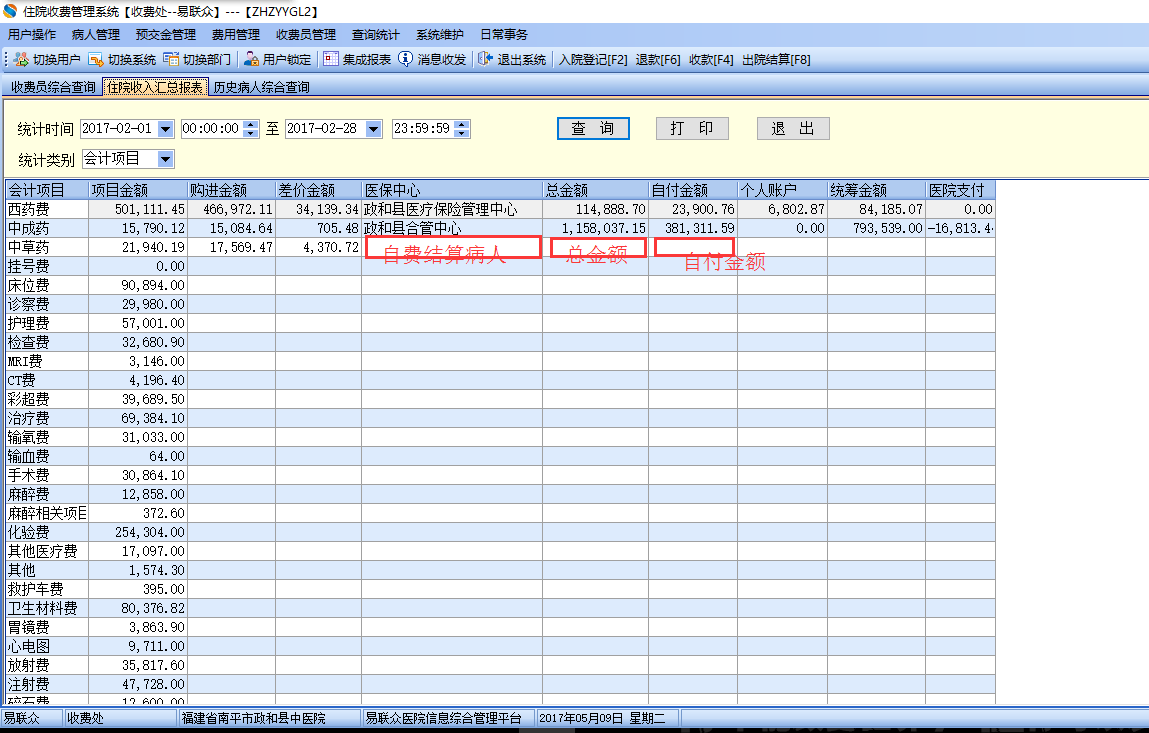
Task: Click 出院结算[F8] toolbar shortcut
Action: tap(776, 60)
